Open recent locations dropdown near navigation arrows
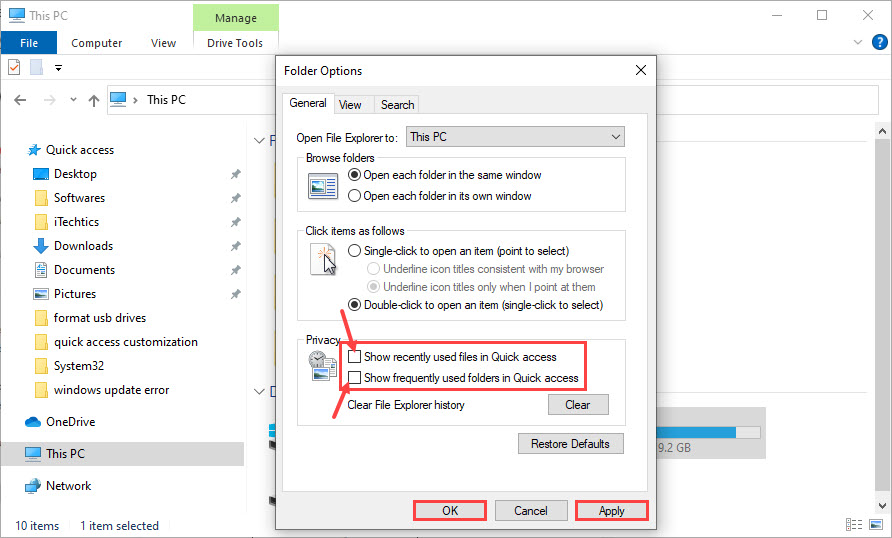 click(73, 100)
